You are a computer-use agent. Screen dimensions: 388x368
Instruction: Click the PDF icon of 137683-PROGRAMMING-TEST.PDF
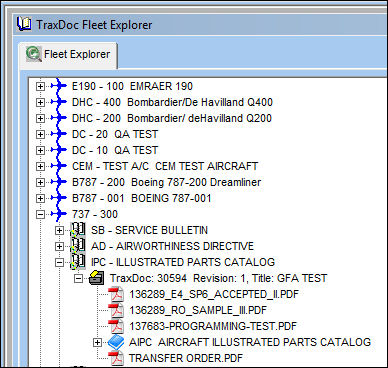click(x=116, y=326)
